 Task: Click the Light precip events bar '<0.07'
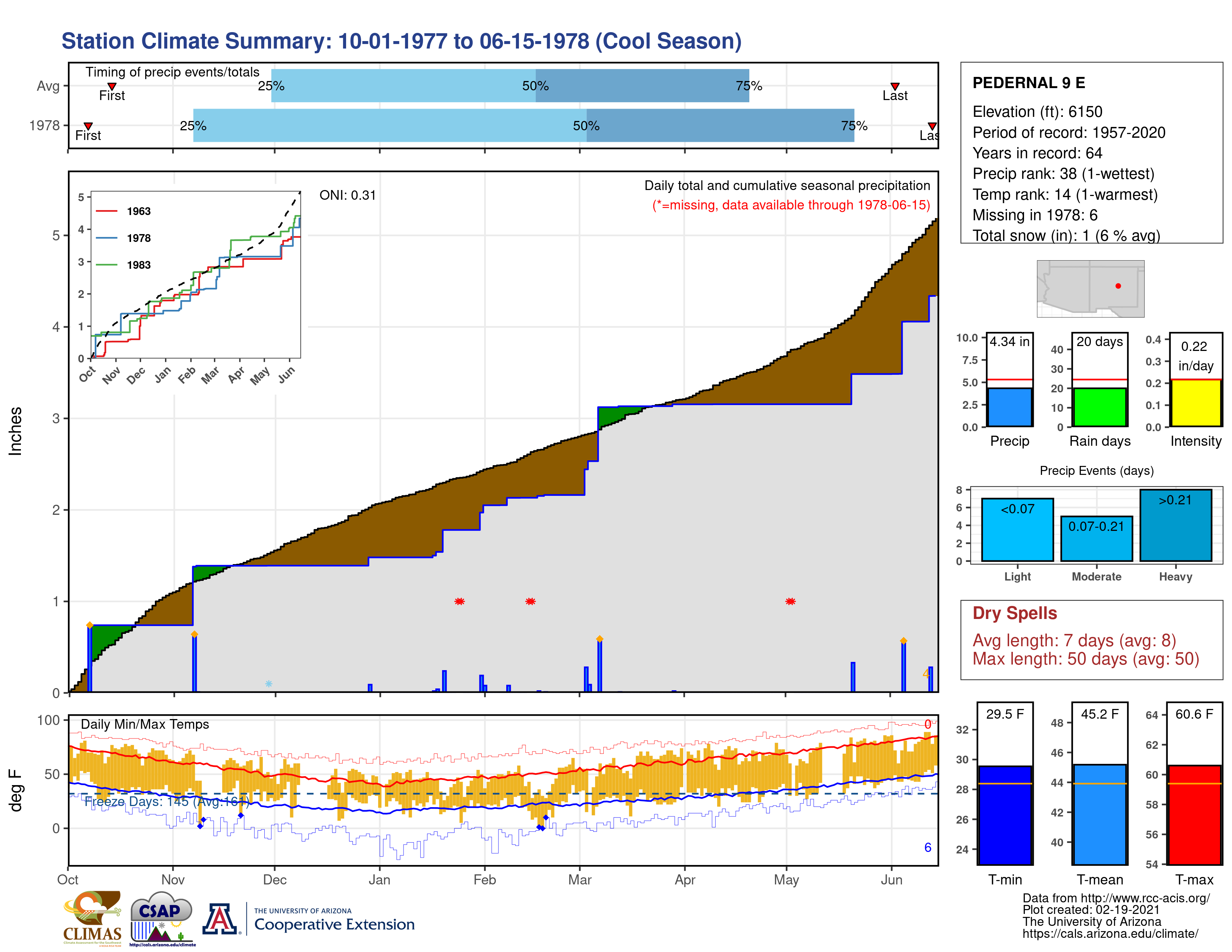pyautogui.click(x=1018, y=530)
